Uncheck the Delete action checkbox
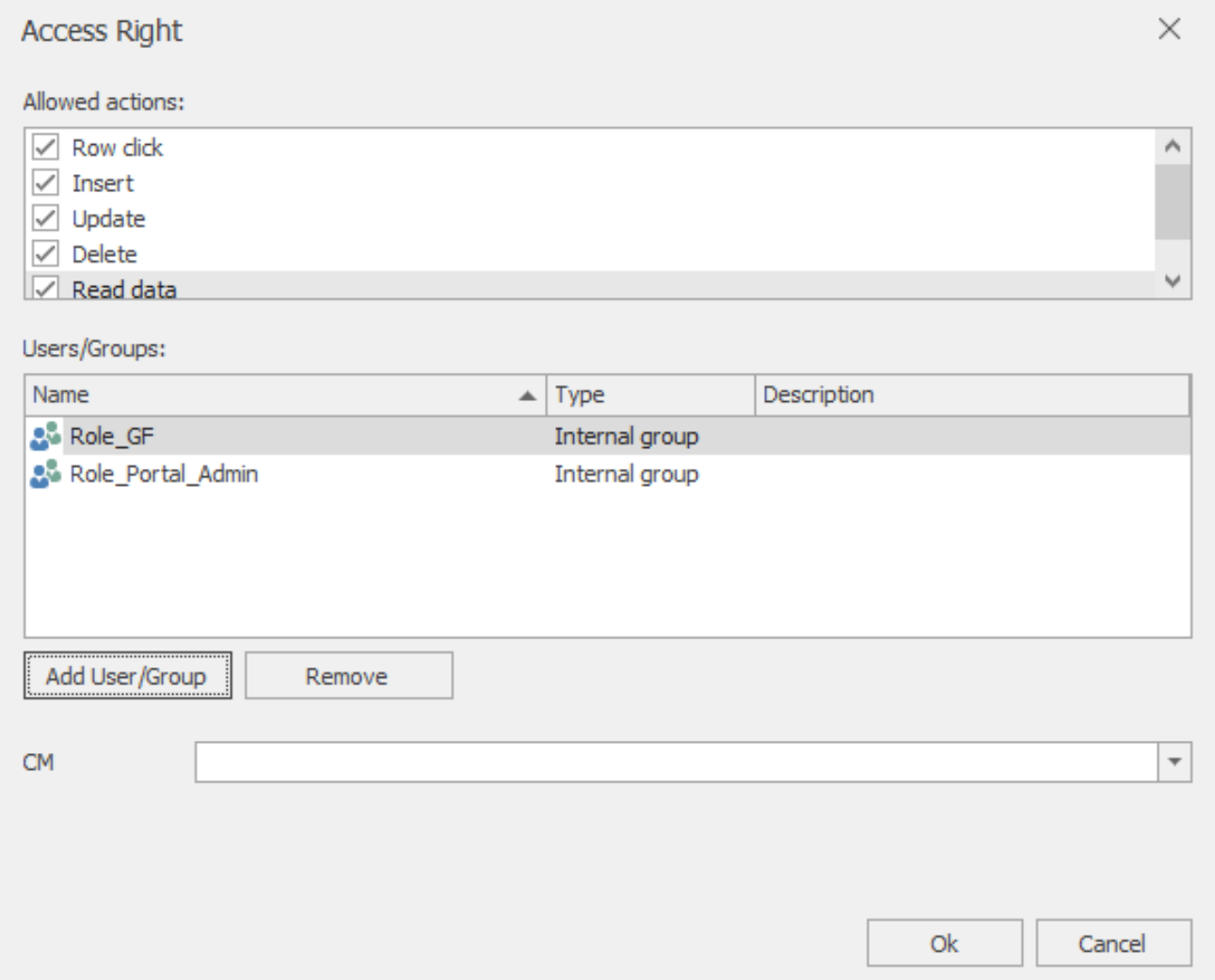 45,254
